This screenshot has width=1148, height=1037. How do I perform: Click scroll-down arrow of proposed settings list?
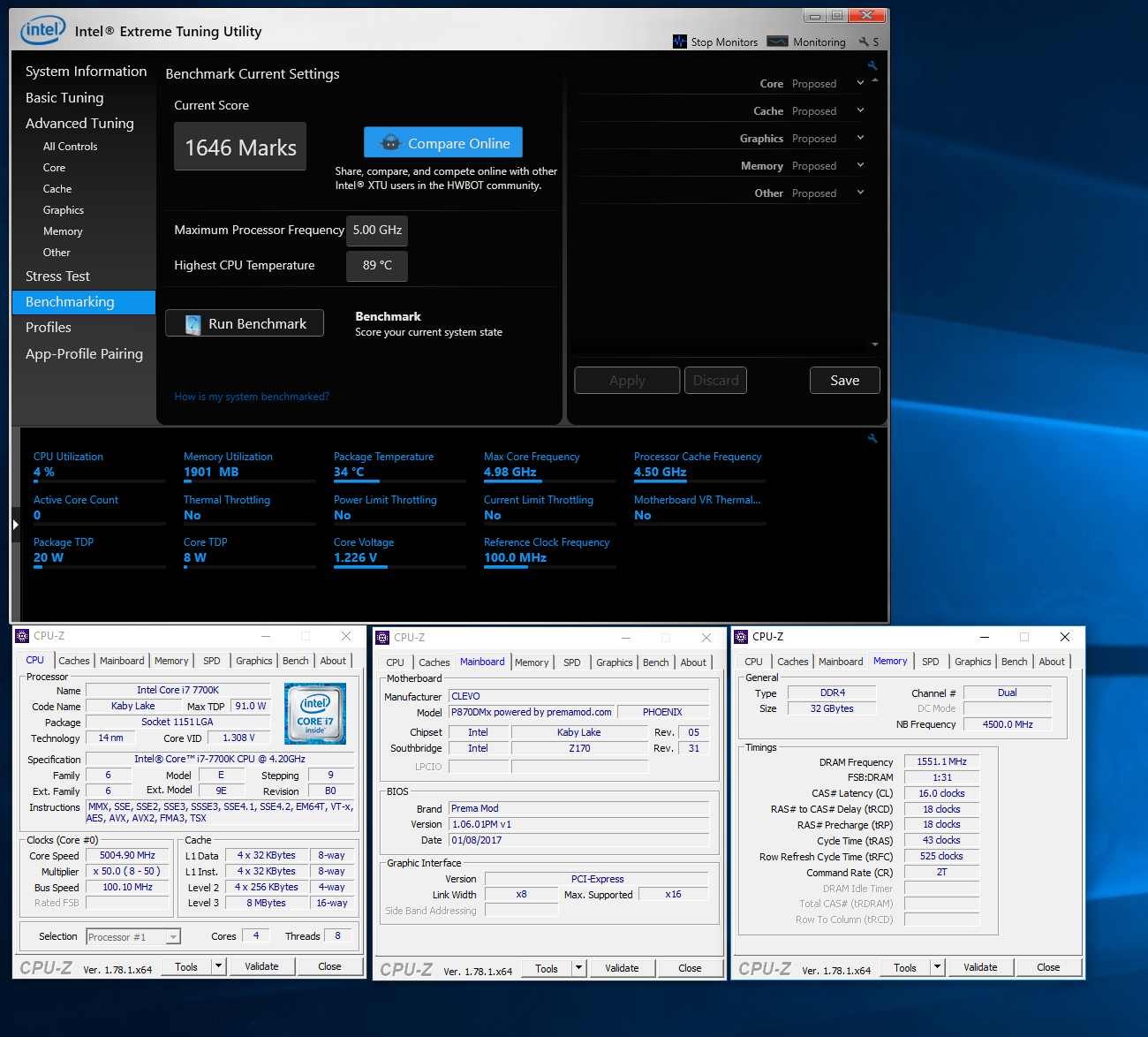[875, 344]
